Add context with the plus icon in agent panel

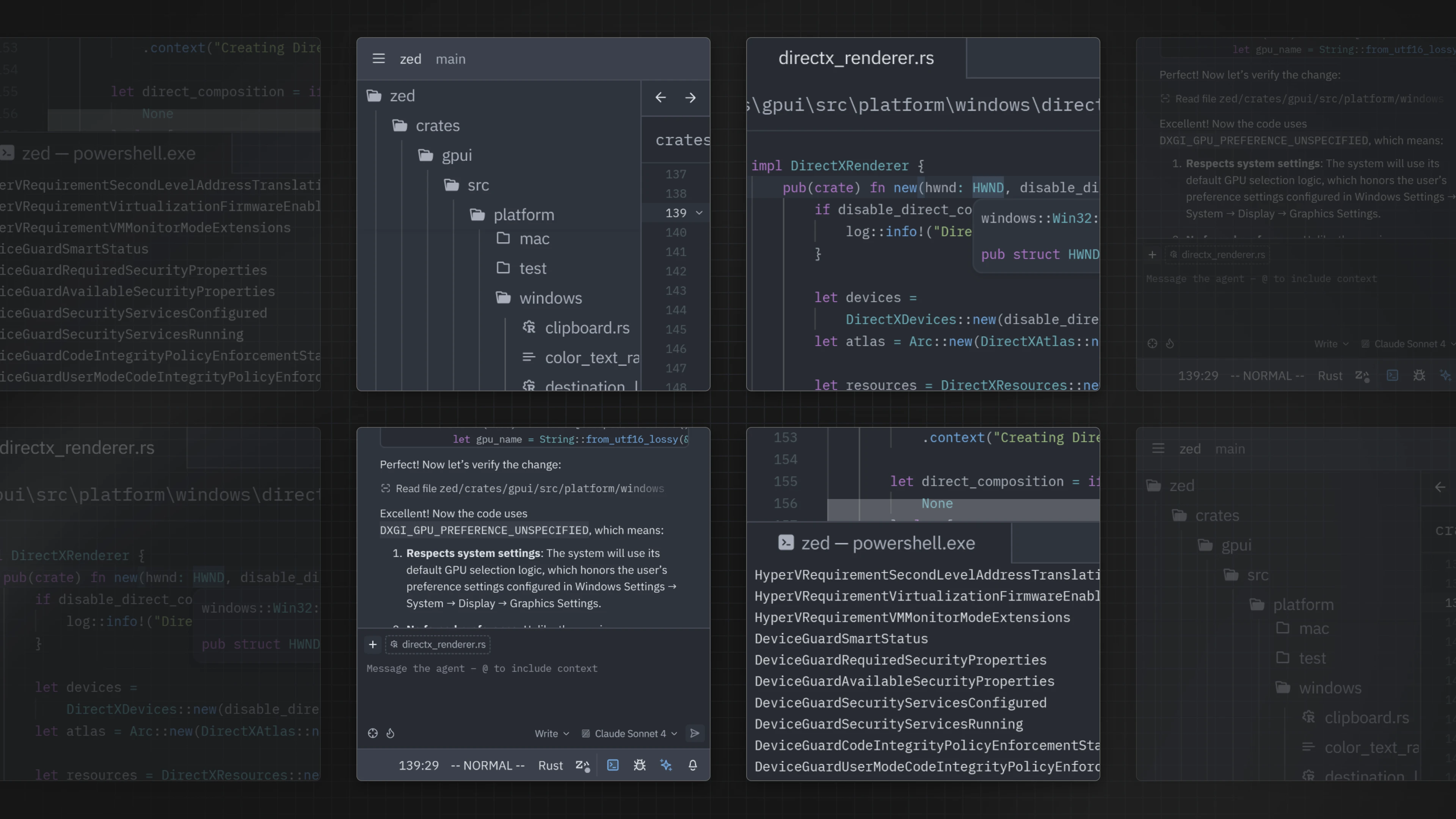coord(372,644)
